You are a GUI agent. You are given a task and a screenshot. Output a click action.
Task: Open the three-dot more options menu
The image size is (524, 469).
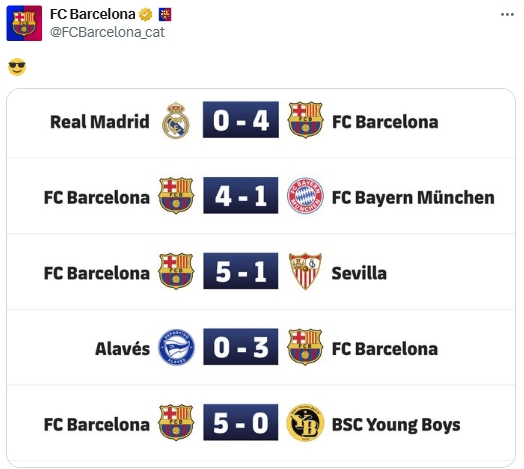[x=507, y=14]
